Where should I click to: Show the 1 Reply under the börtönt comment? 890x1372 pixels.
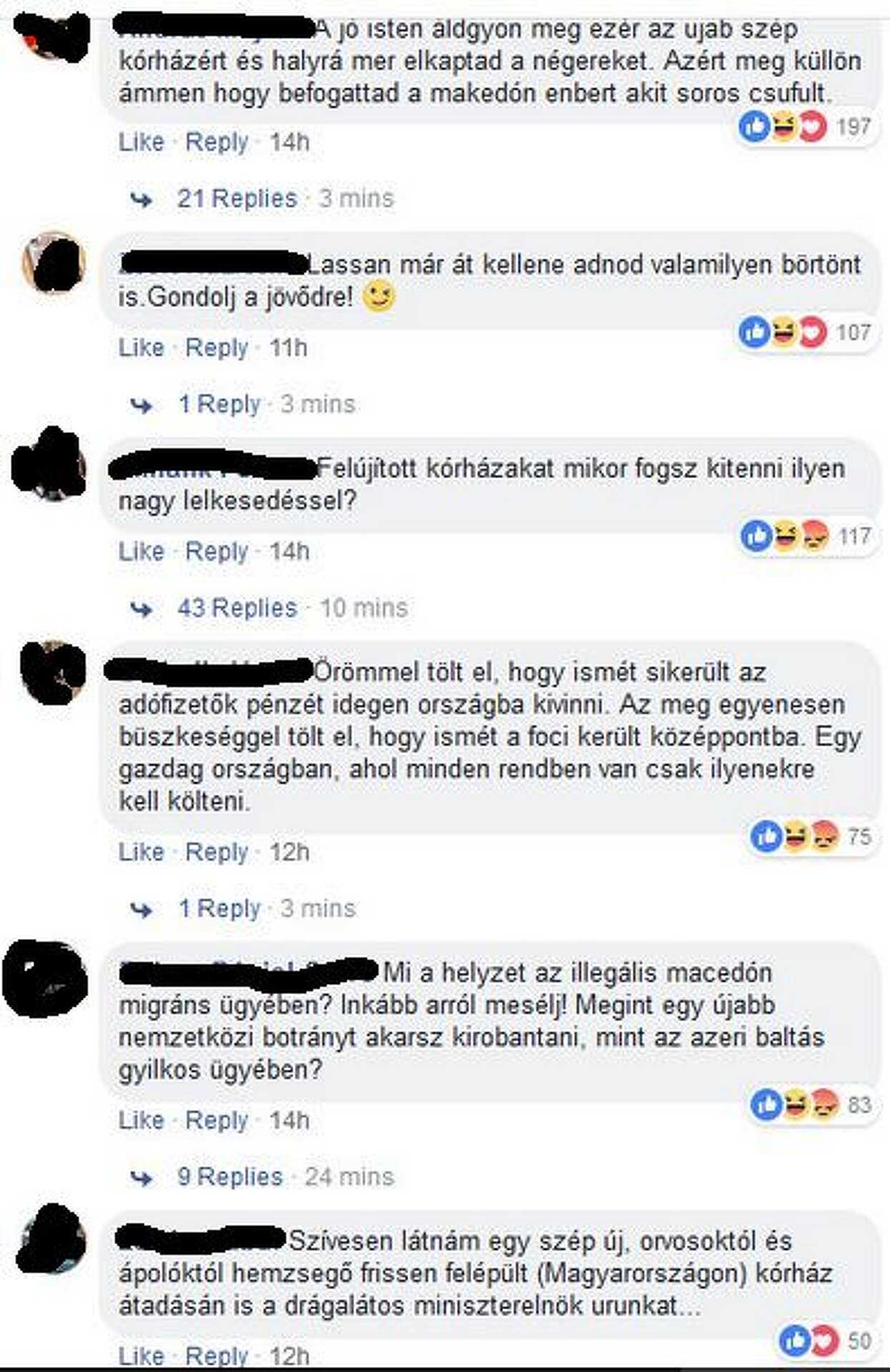(x=219, y=404)
